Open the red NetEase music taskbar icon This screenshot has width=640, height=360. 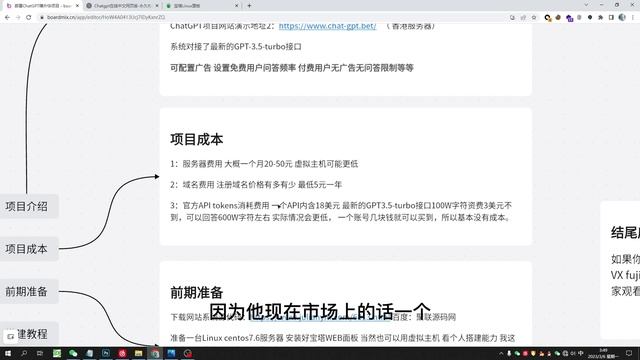click(122, 353)
